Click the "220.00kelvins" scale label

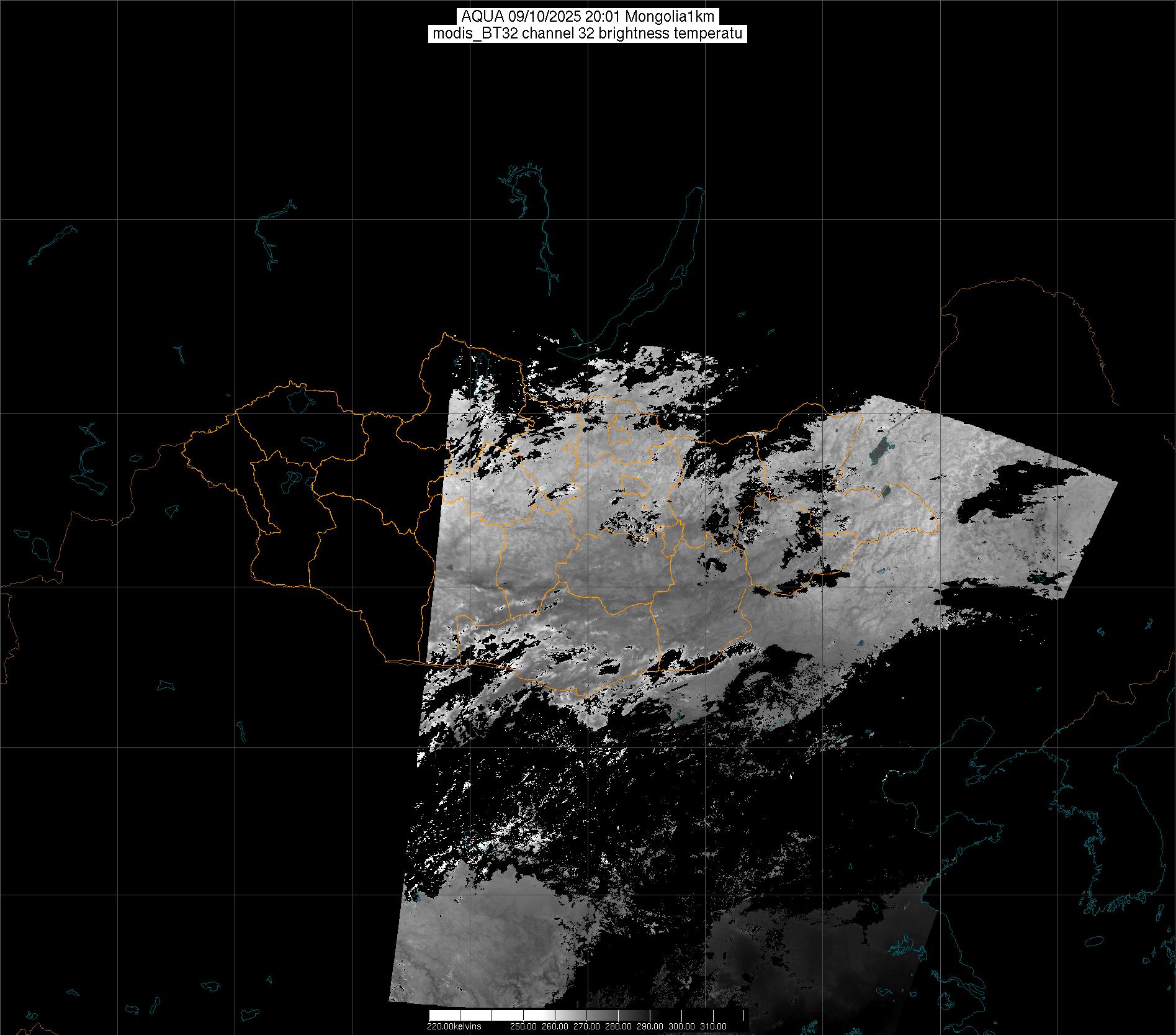pos(454,1026)
